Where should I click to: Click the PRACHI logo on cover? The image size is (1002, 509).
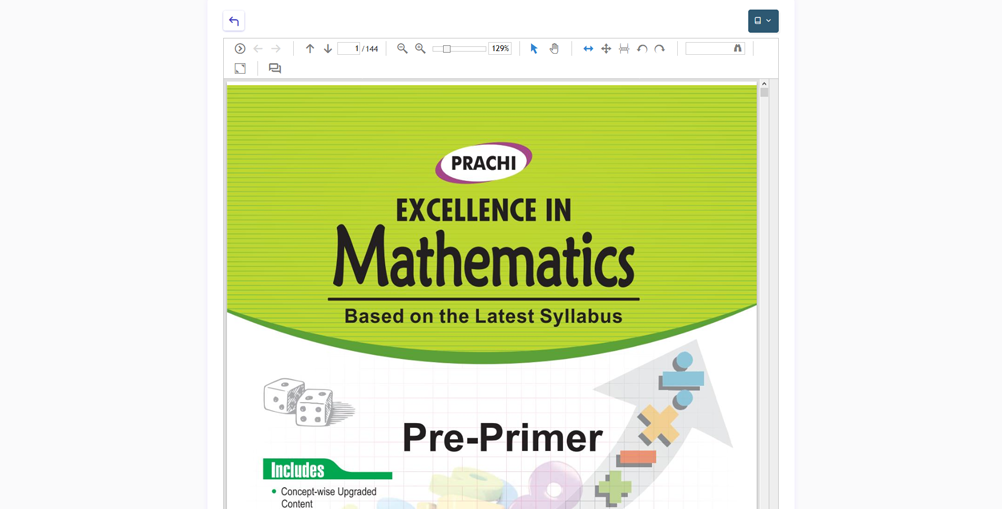pyautogui.click(x=484, y=162)
